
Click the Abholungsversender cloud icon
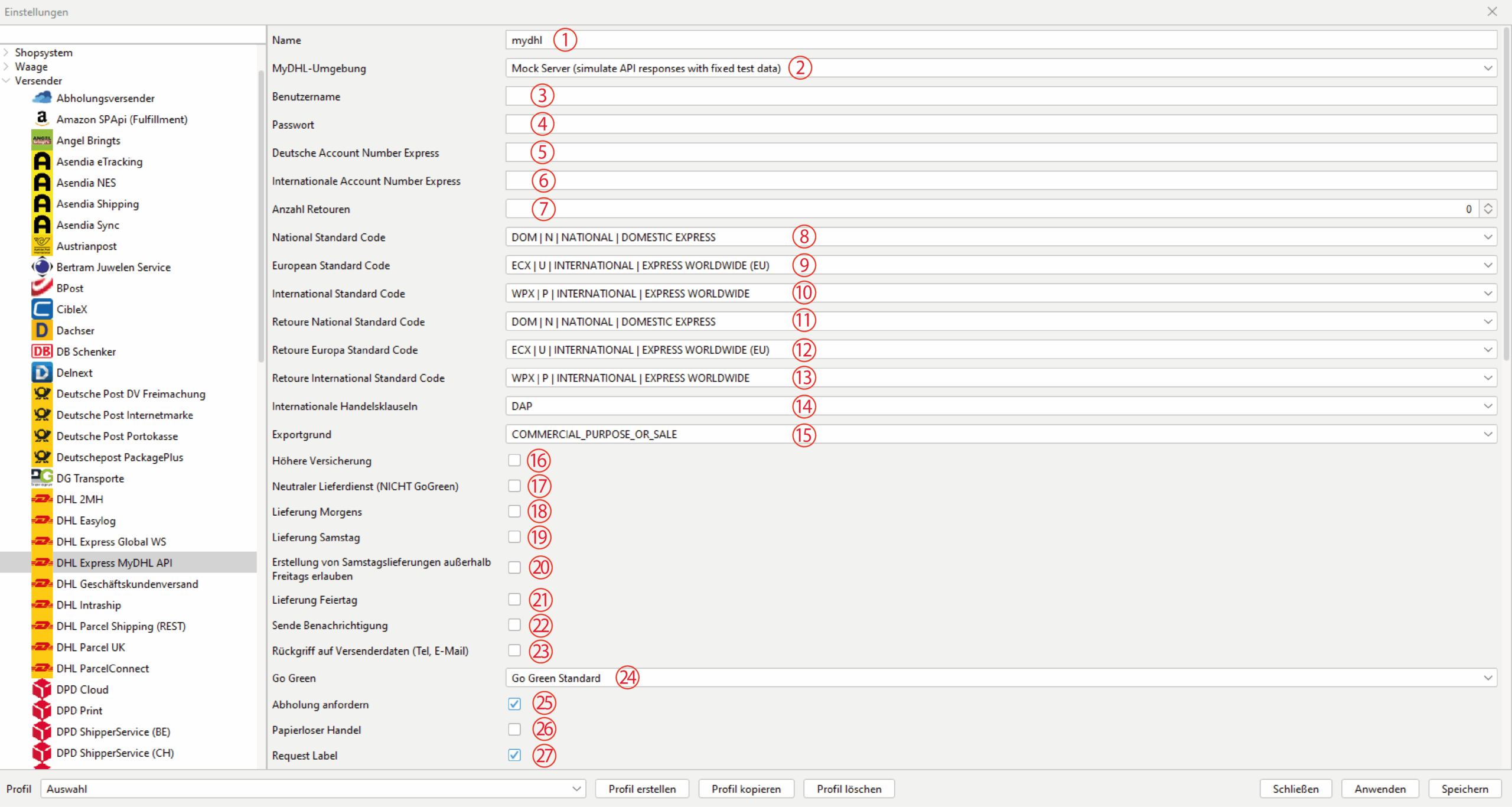point(42,97)
